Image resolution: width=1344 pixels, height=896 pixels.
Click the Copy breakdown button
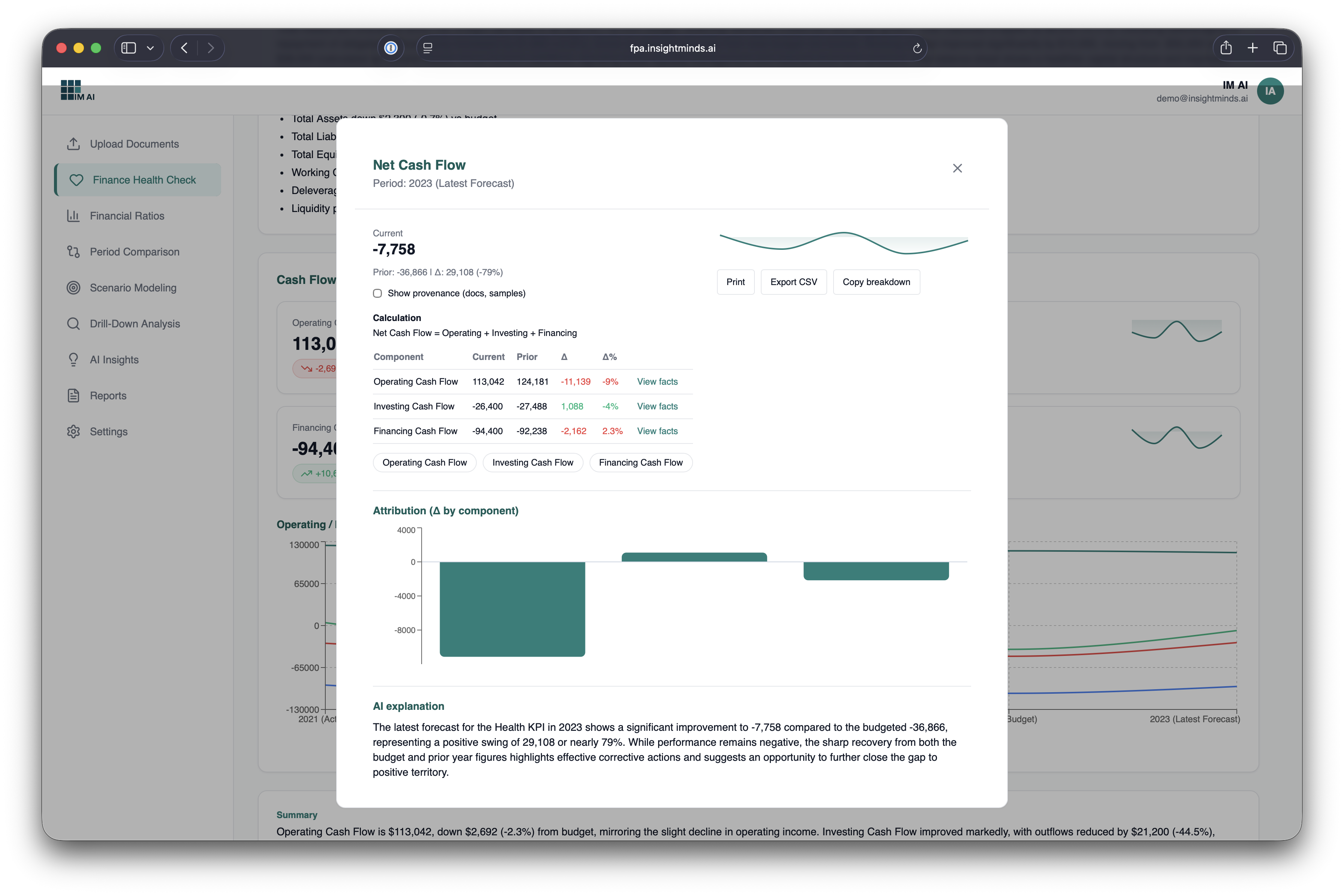(876, 282)
